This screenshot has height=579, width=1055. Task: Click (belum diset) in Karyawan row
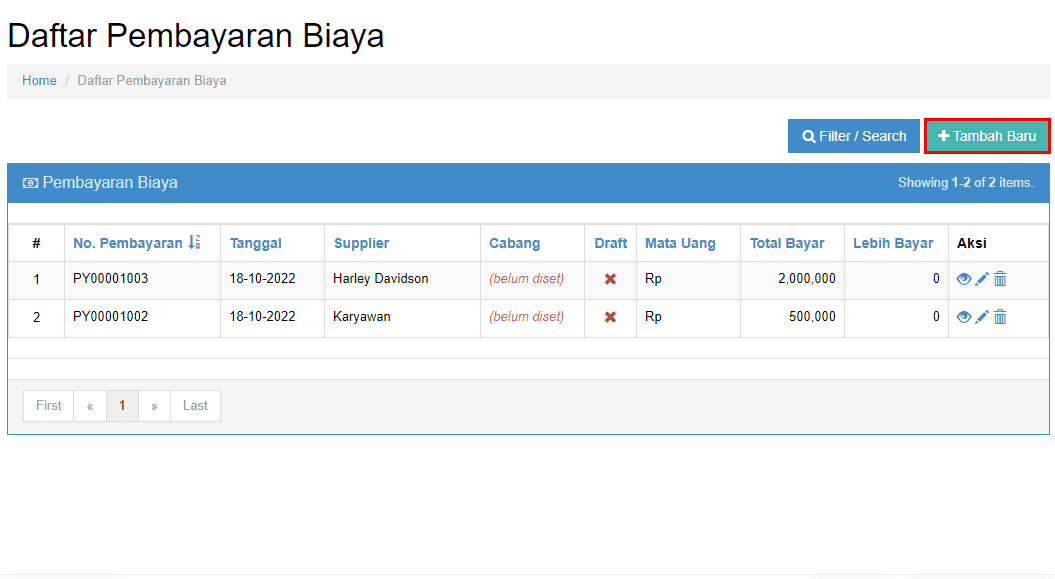tap(526, 316)
